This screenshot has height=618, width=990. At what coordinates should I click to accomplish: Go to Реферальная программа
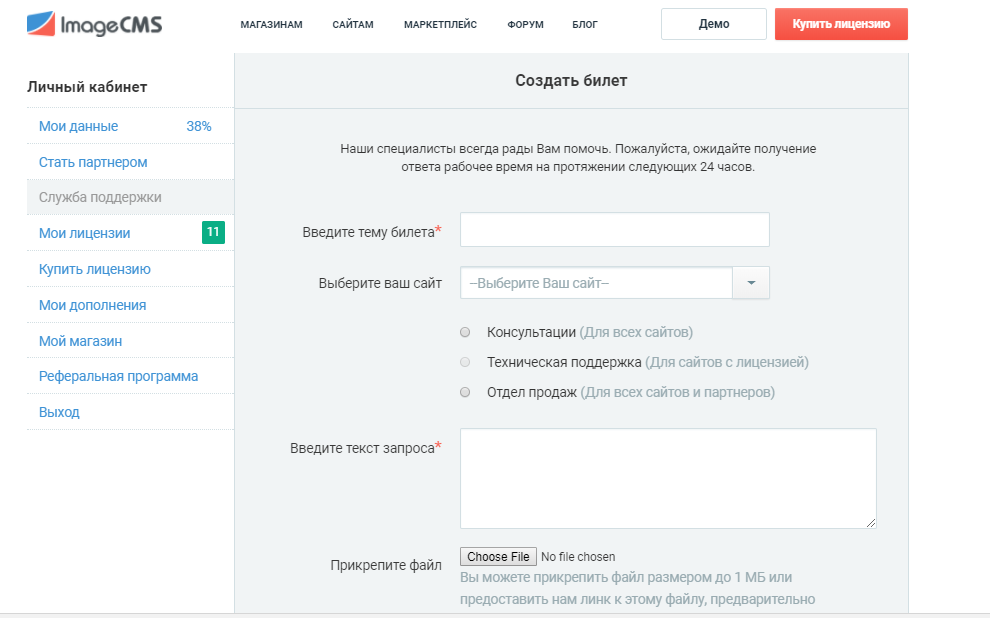tap(119, 376)
